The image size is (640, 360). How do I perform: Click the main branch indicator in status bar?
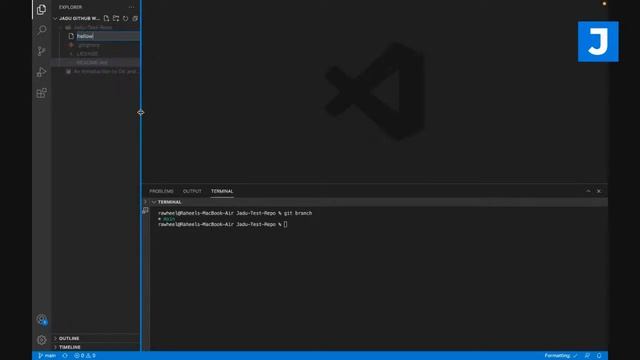(47, 356)
